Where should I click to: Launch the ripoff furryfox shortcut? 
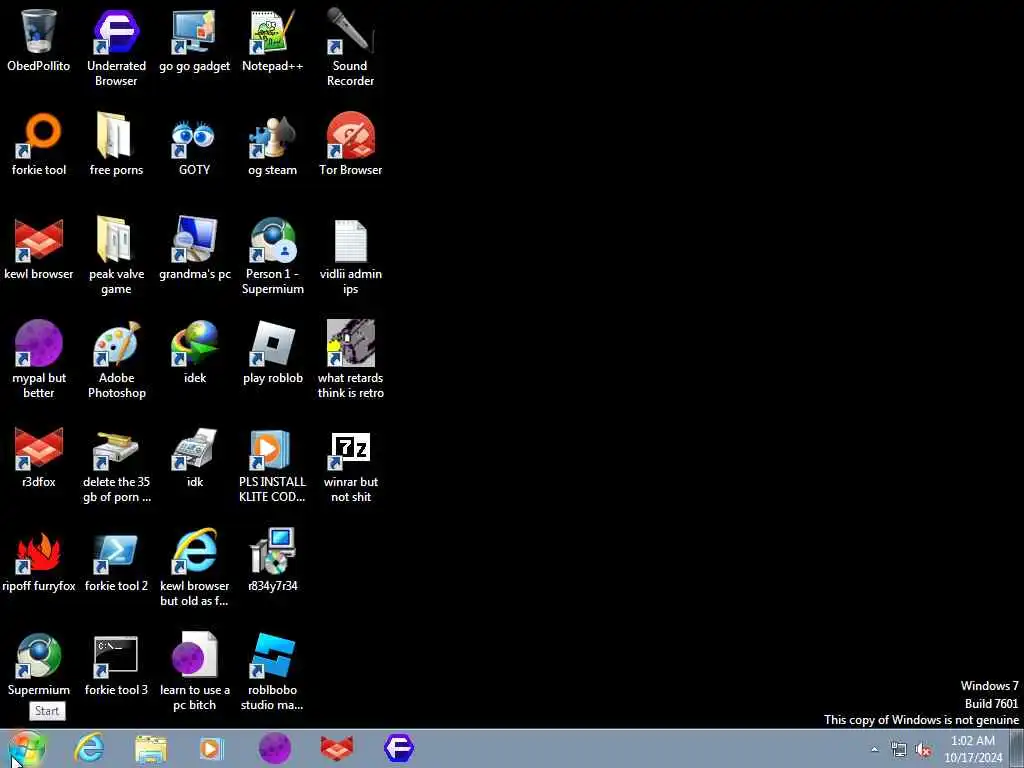tap(39, 560)
